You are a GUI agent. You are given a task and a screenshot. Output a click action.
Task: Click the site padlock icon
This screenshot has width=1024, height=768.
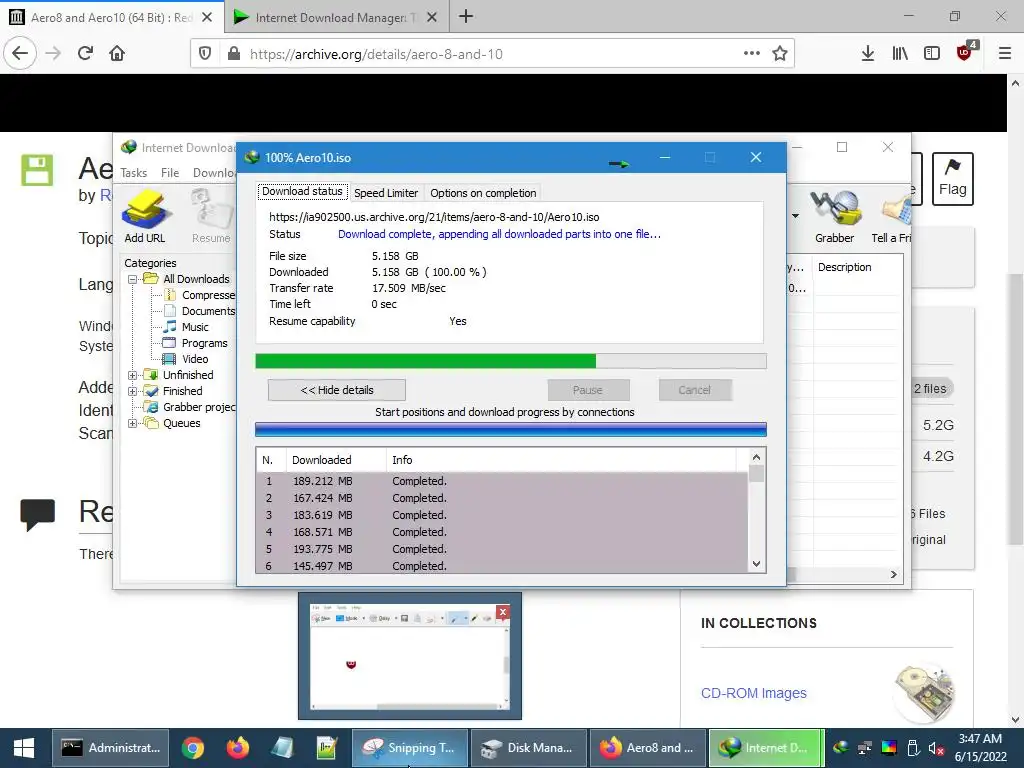click(x=234, y=54)
